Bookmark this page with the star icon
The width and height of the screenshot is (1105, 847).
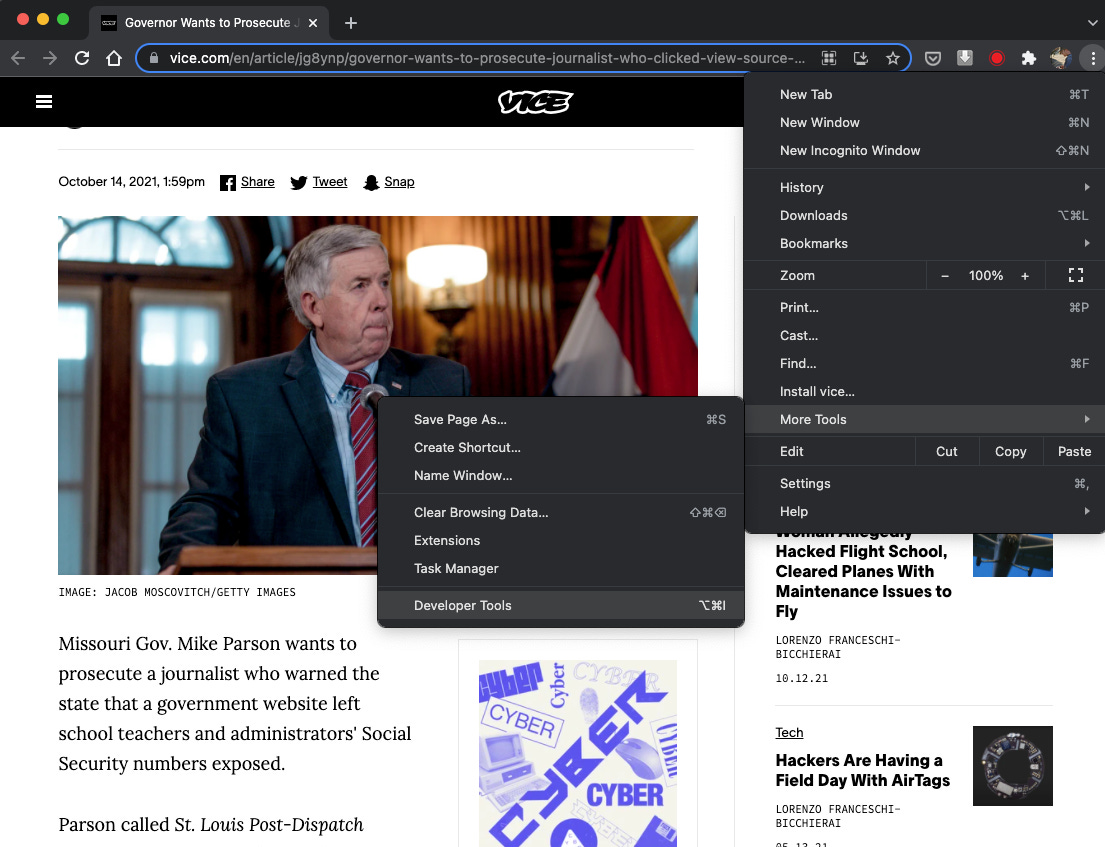point(893,58)
